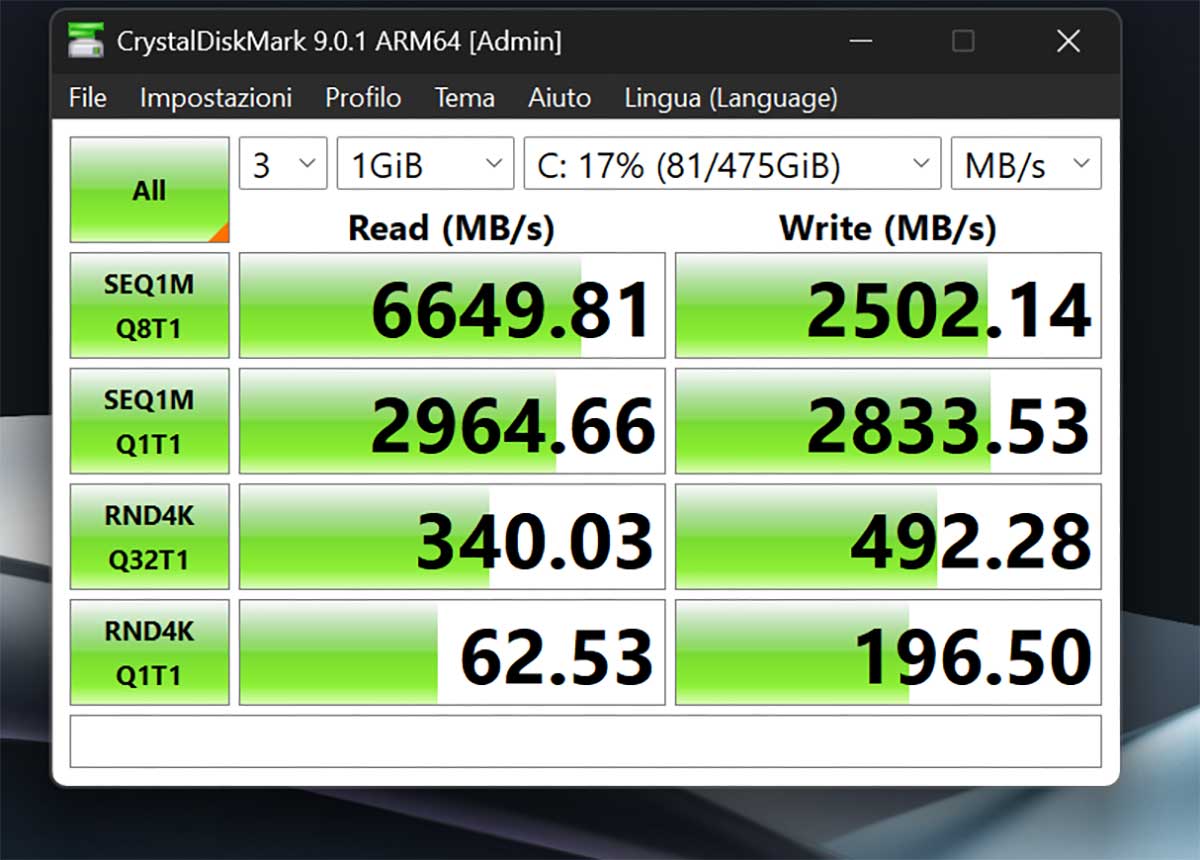Click the CrystalDiskMark app icon in title bar
Image resolution: width=1200 pixels, height=860 pixels.
click(85, 41)
